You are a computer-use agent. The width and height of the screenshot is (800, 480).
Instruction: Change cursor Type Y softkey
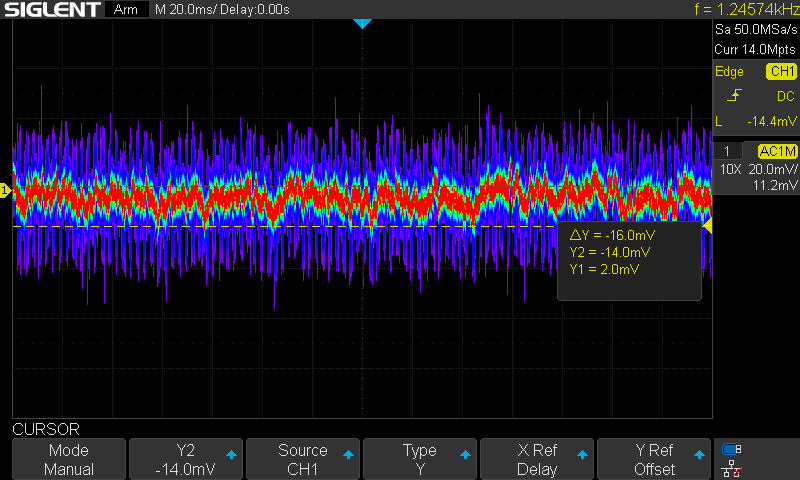[x=419, y=459]
